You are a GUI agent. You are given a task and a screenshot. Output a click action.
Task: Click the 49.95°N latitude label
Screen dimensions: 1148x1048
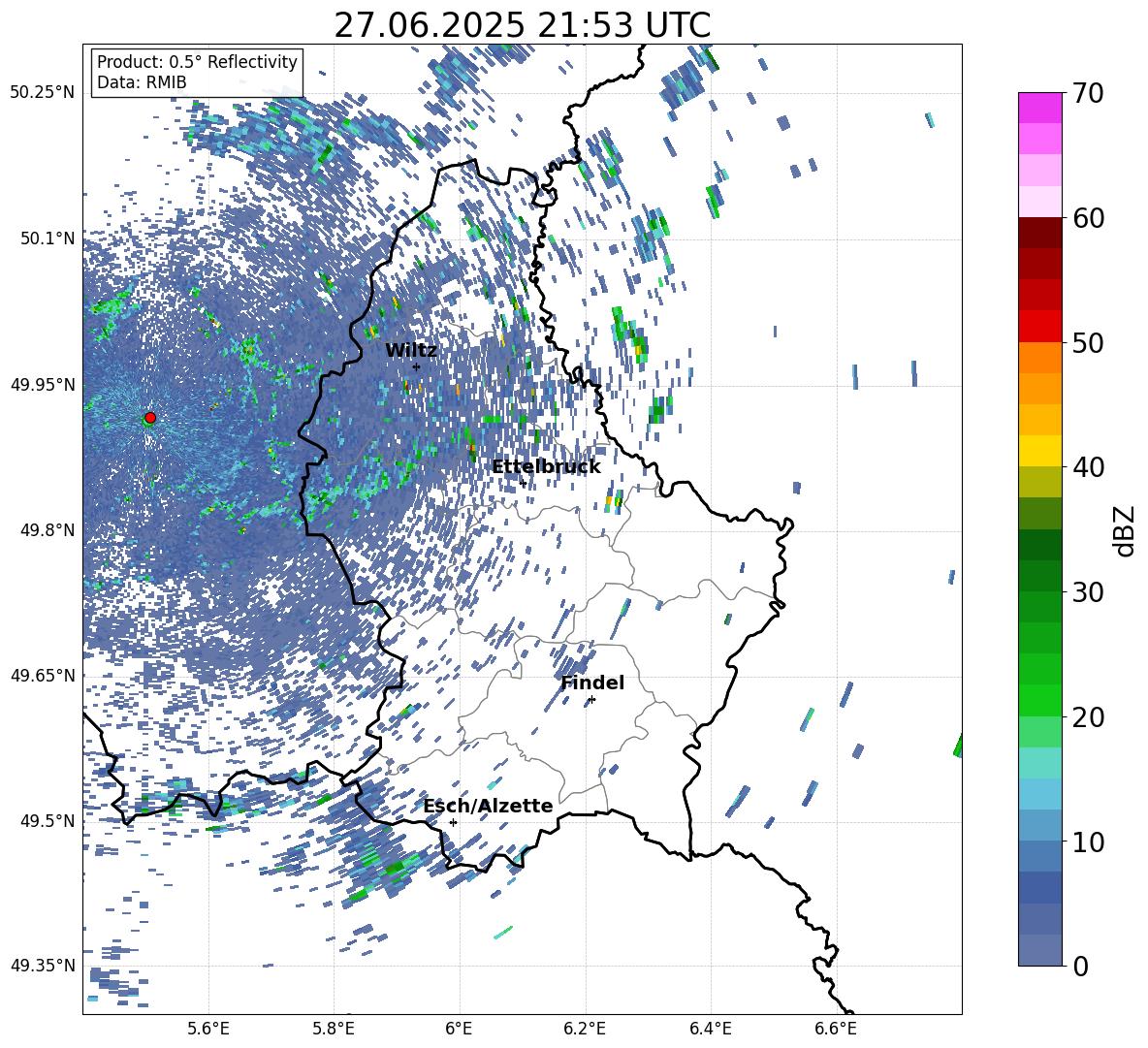point(43,384)
